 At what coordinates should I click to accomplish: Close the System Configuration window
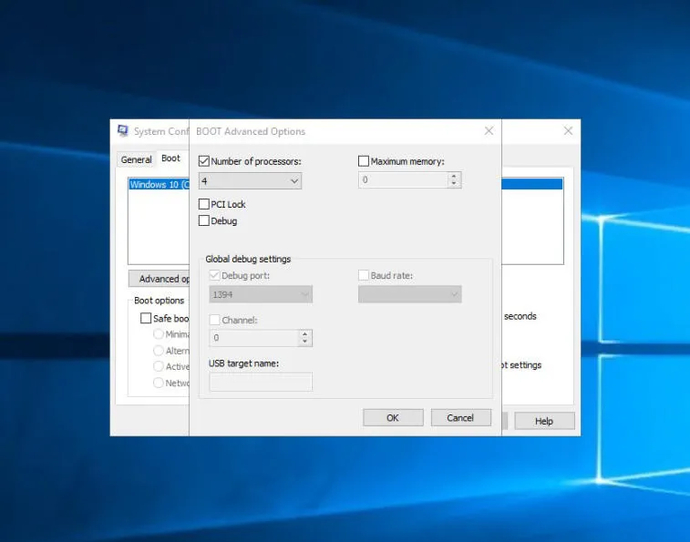(x=568, y=131)
